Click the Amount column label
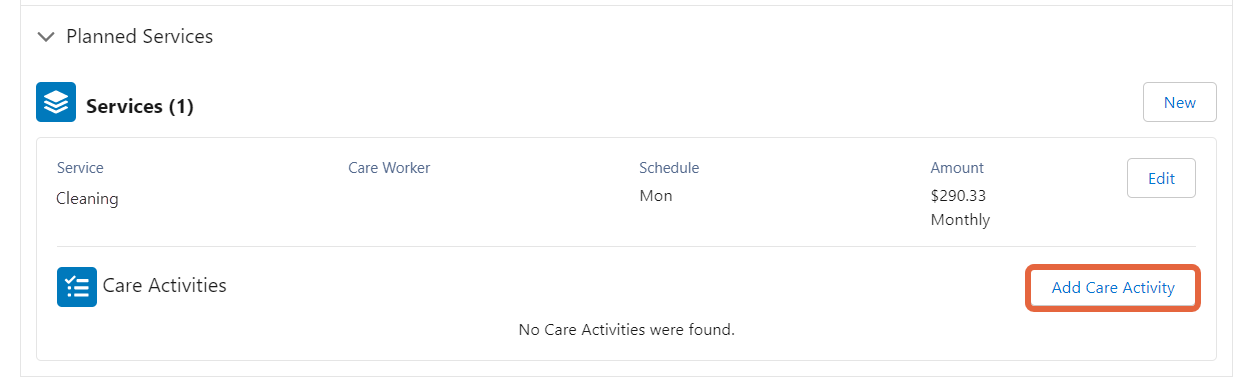This screenshot has height=379, width=1253. pyautogui.click(x=957, y=168)
